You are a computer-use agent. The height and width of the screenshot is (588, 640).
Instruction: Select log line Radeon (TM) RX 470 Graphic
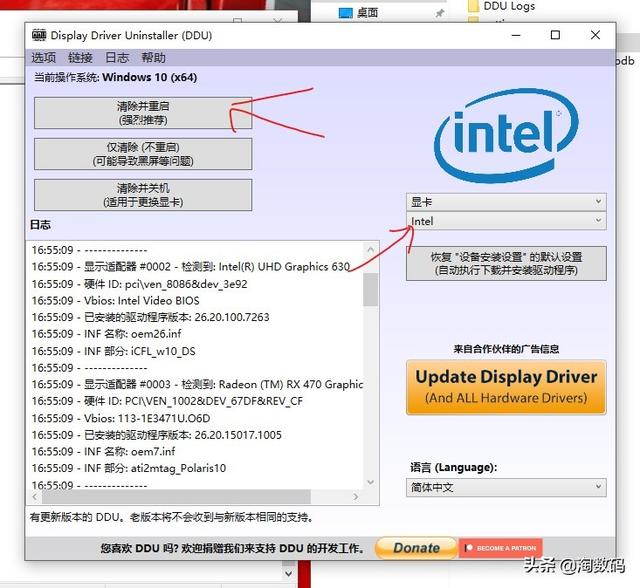pyautogui.click(x=197, y=384)
